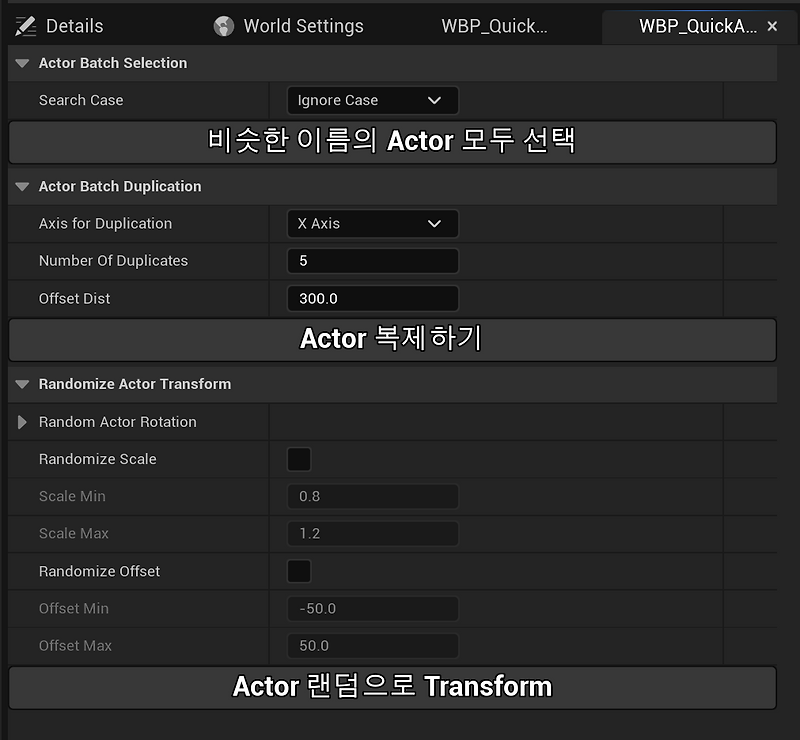This screenshot has height=740, width=800.
Task: Close the WBP_QuickA tab
Action: 772,26
